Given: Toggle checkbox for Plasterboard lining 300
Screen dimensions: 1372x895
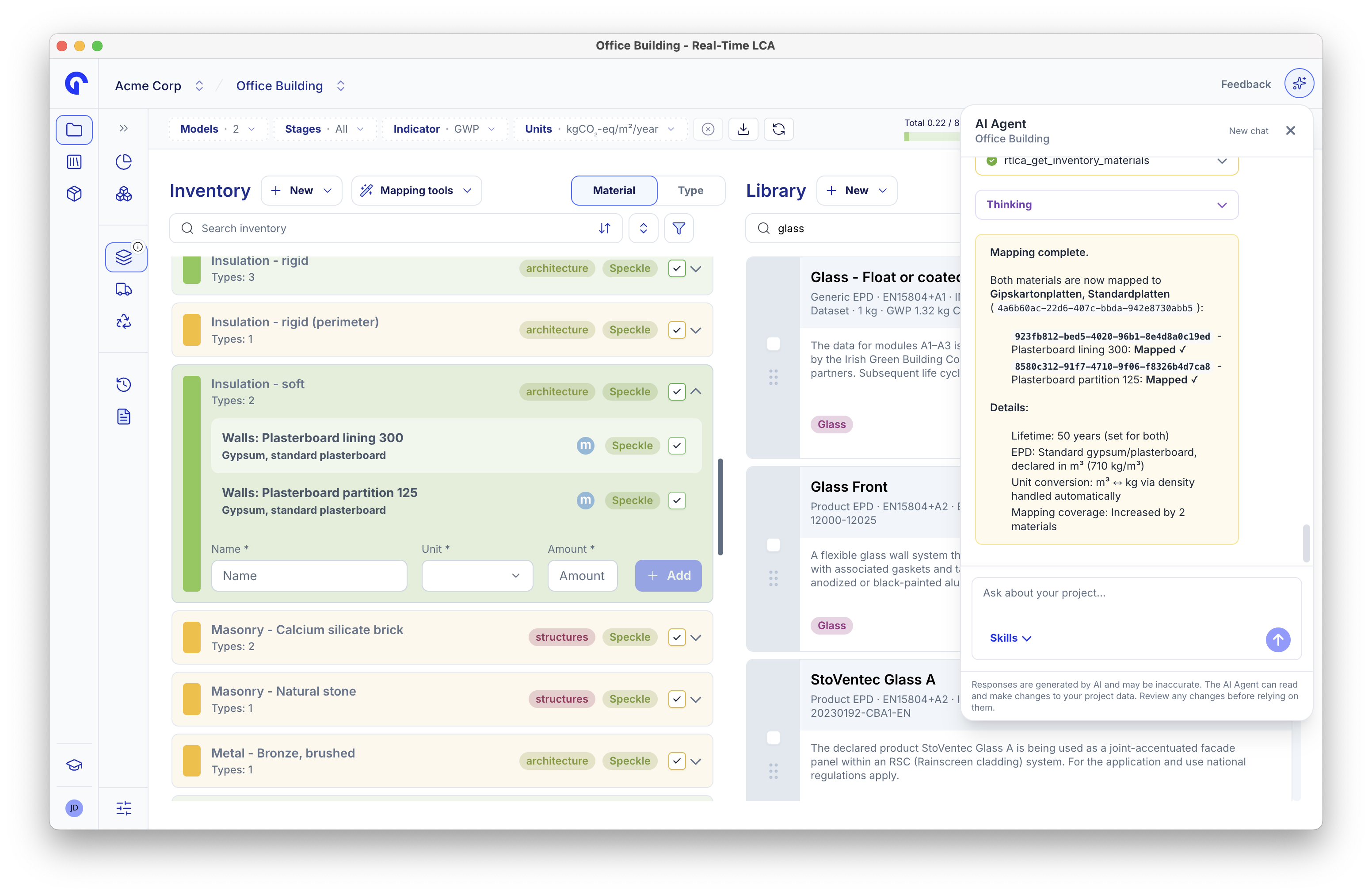Looking at the screenshot, I should click(677, 445).
